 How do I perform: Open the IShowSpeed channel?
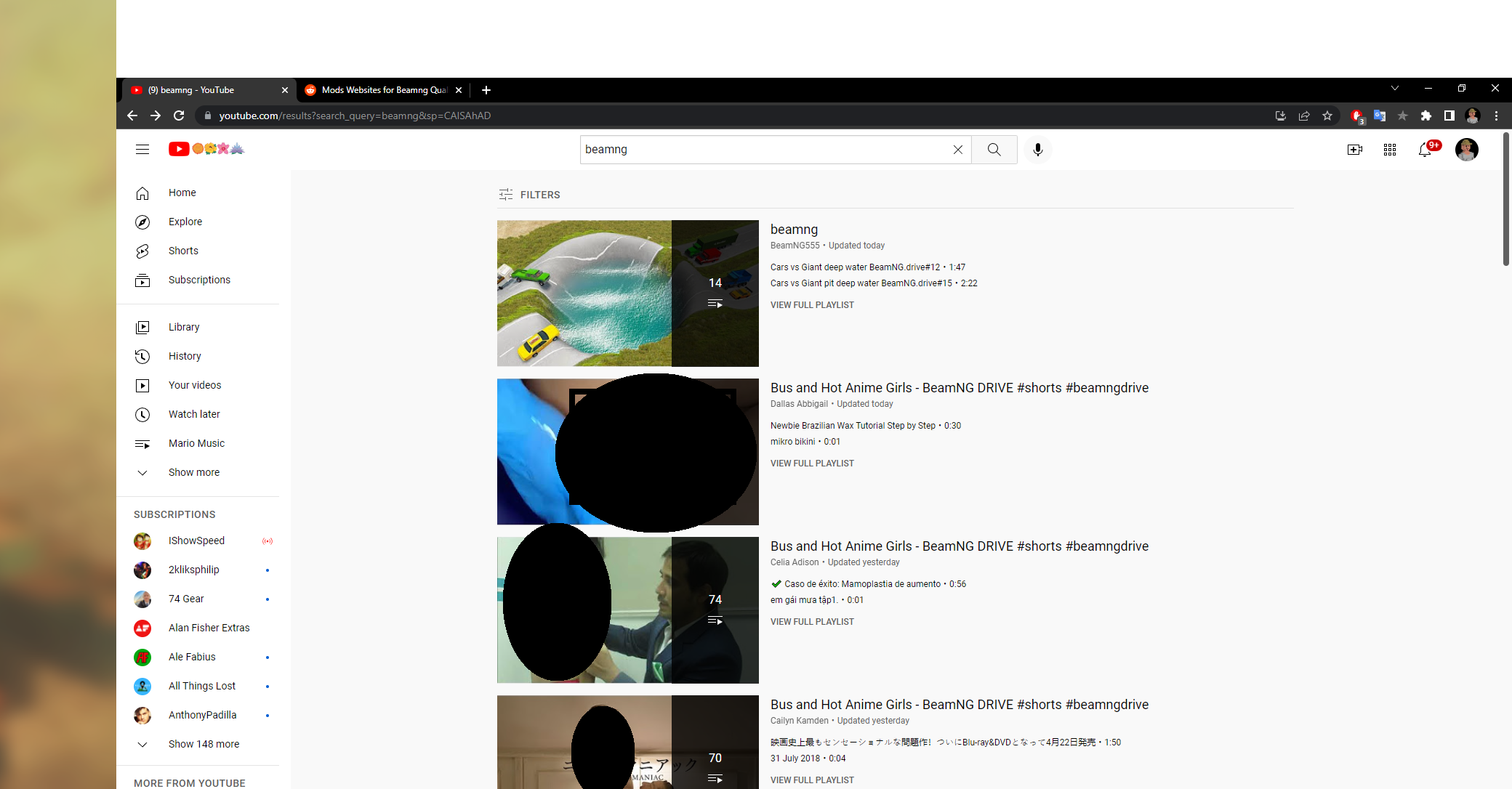click(x=198, y=541)
